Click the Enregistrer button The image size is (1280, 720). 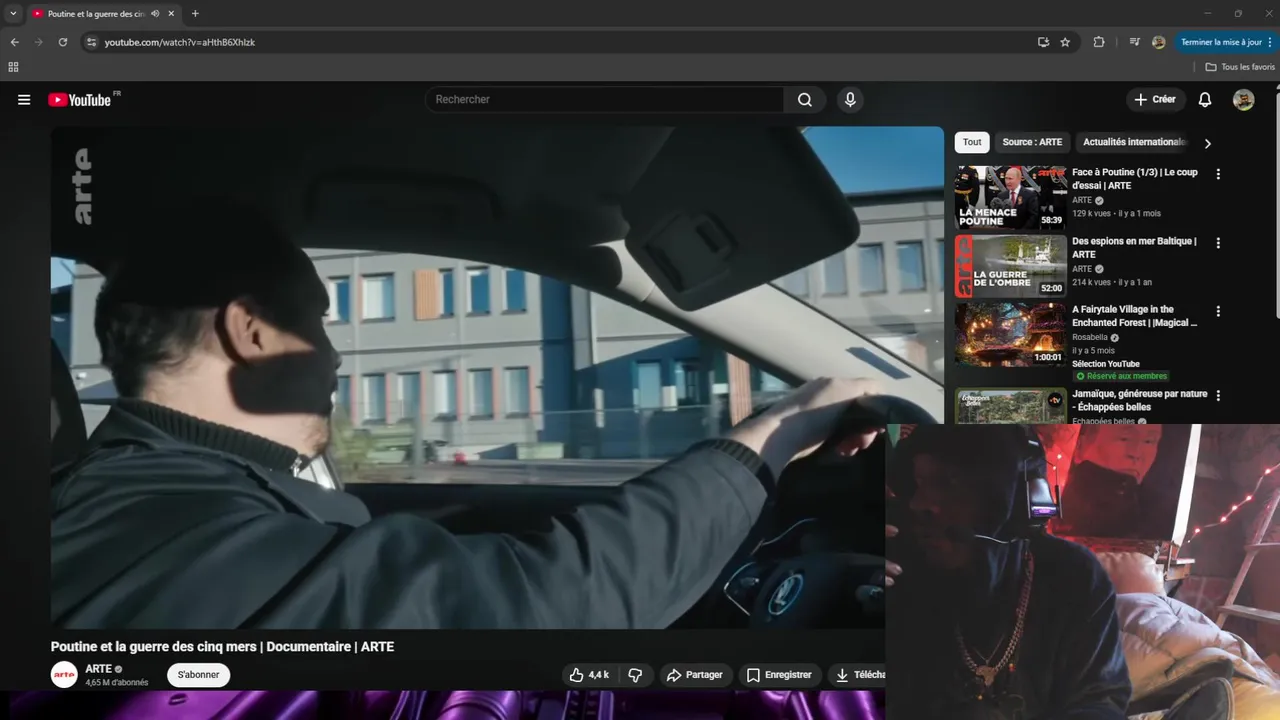[779, 675]
